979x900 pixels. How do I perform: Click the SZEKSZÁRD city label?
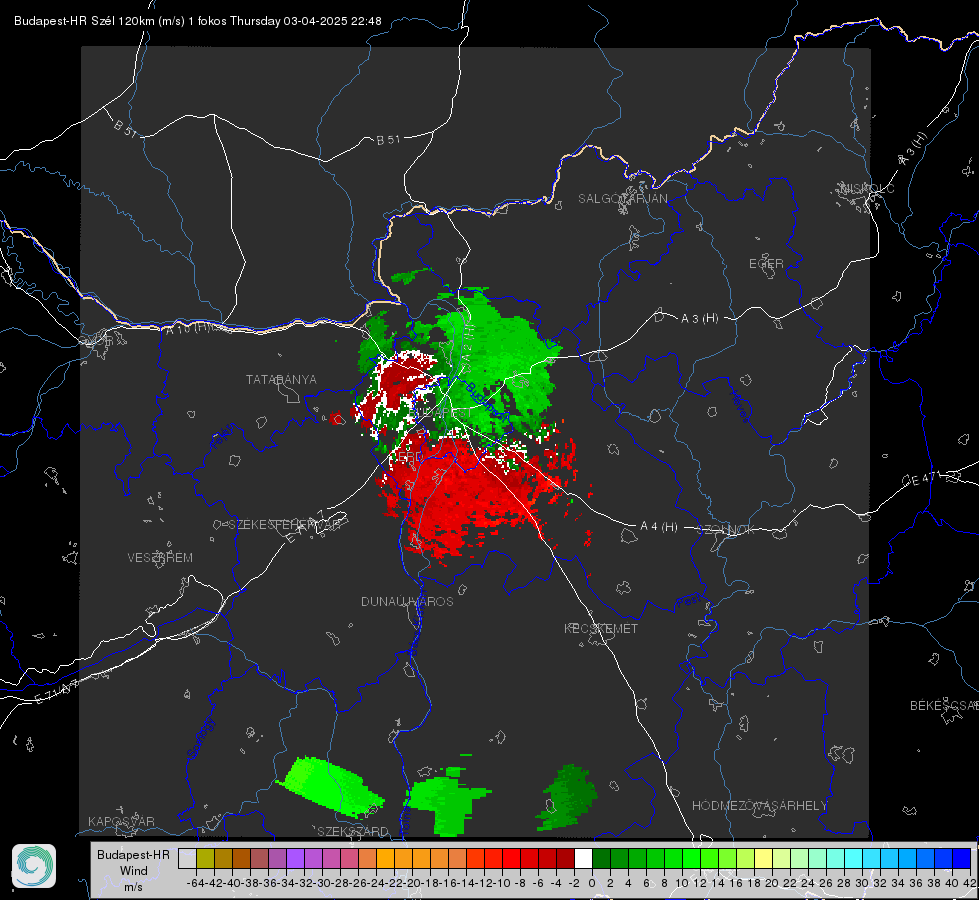tap(353, 831)
